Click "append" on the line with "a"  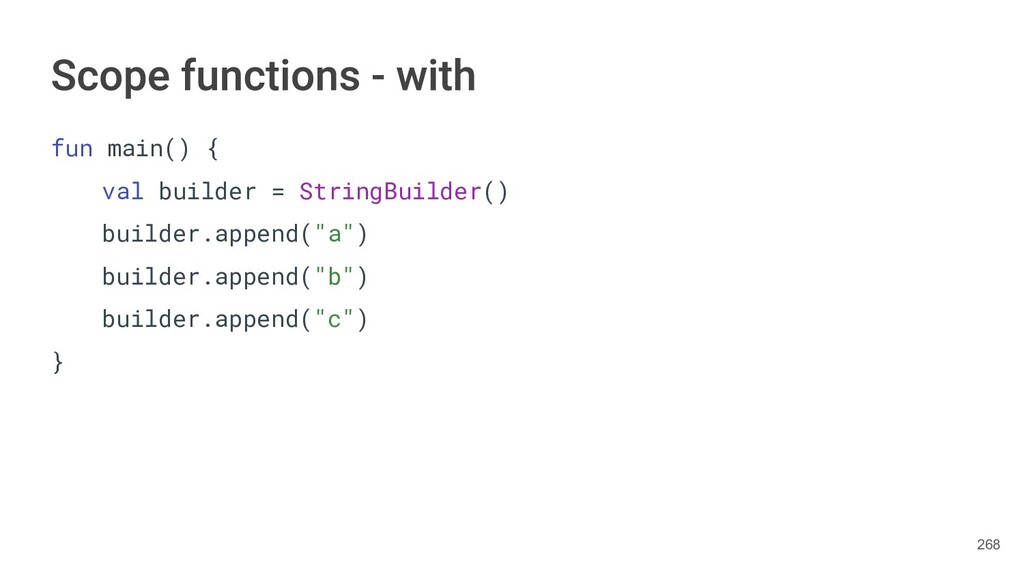tap(257, 234)
